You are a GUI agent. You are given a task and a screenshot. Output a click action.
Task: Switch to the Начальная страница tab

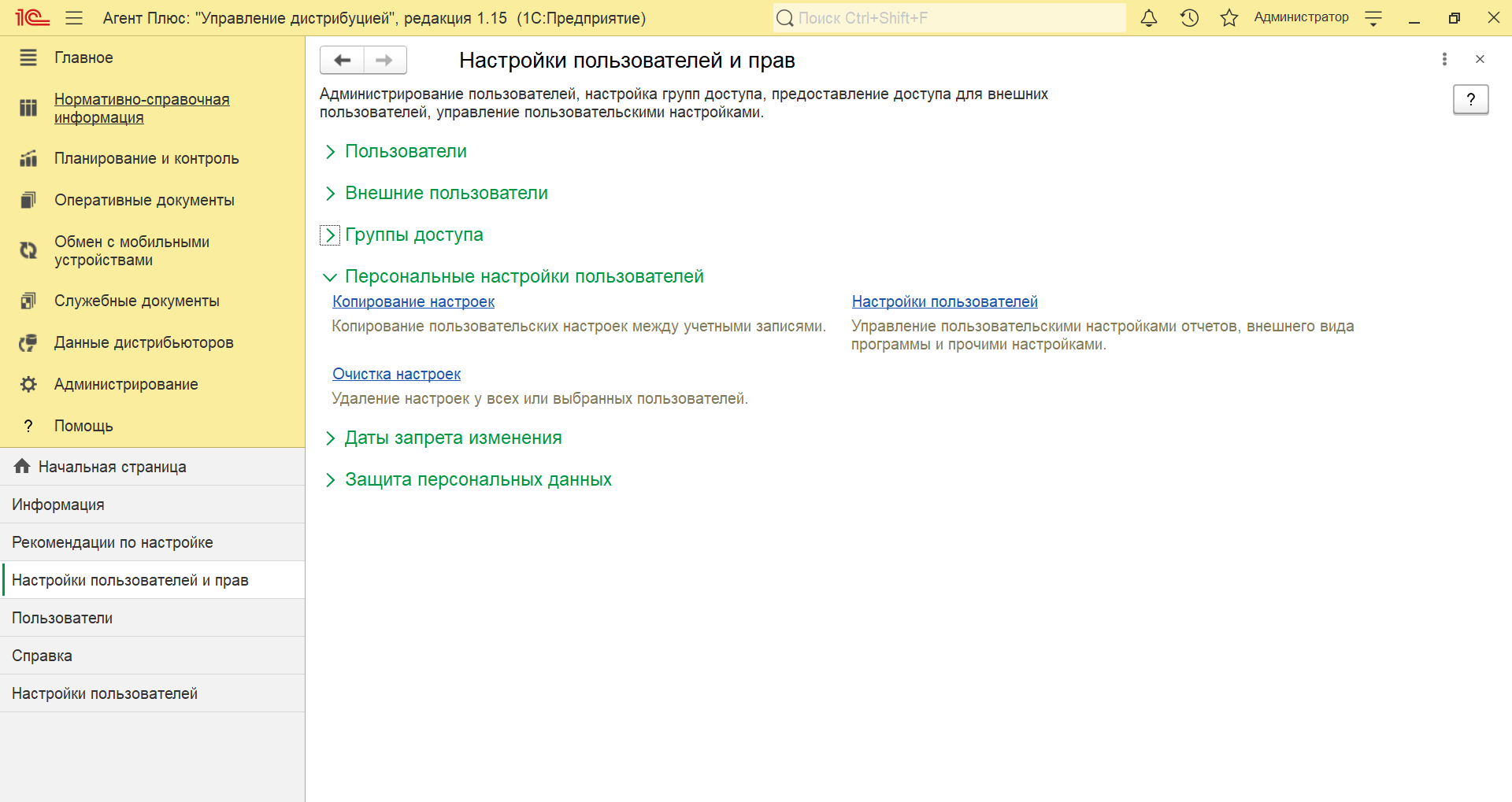point(112,467)
